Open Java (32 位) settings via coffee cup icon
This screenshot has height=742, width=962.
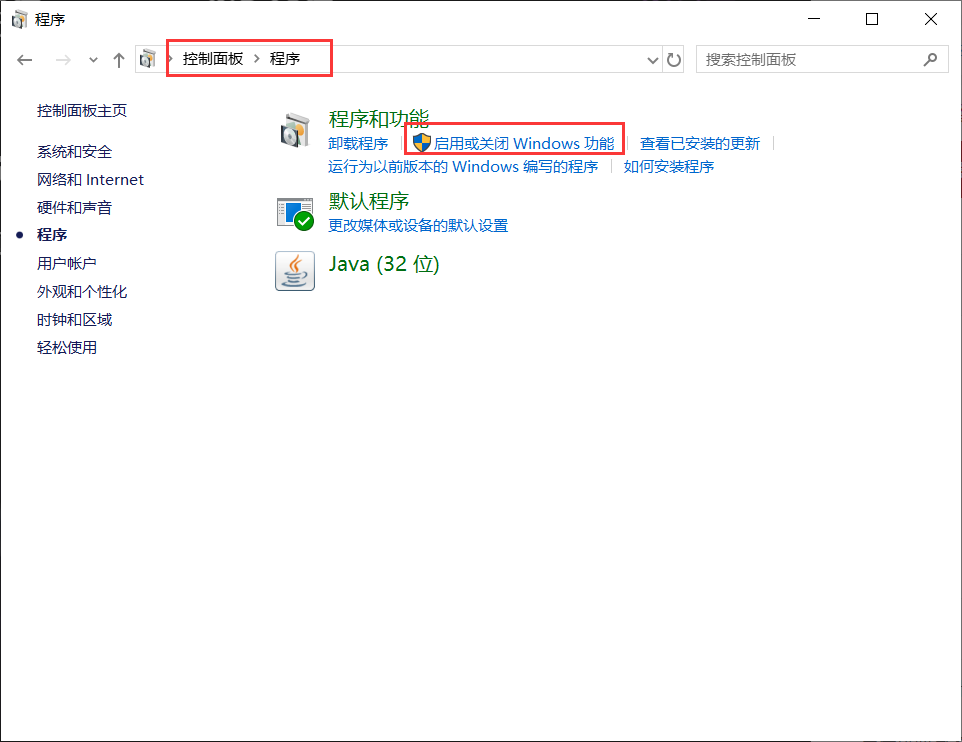pyautogui.click(x=293, y=271)
